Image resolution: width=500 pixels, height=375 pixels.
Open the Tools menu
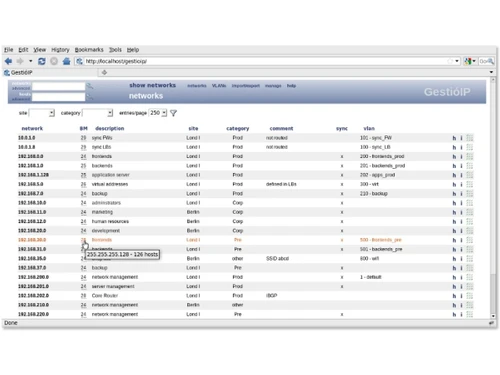point(115,50)
